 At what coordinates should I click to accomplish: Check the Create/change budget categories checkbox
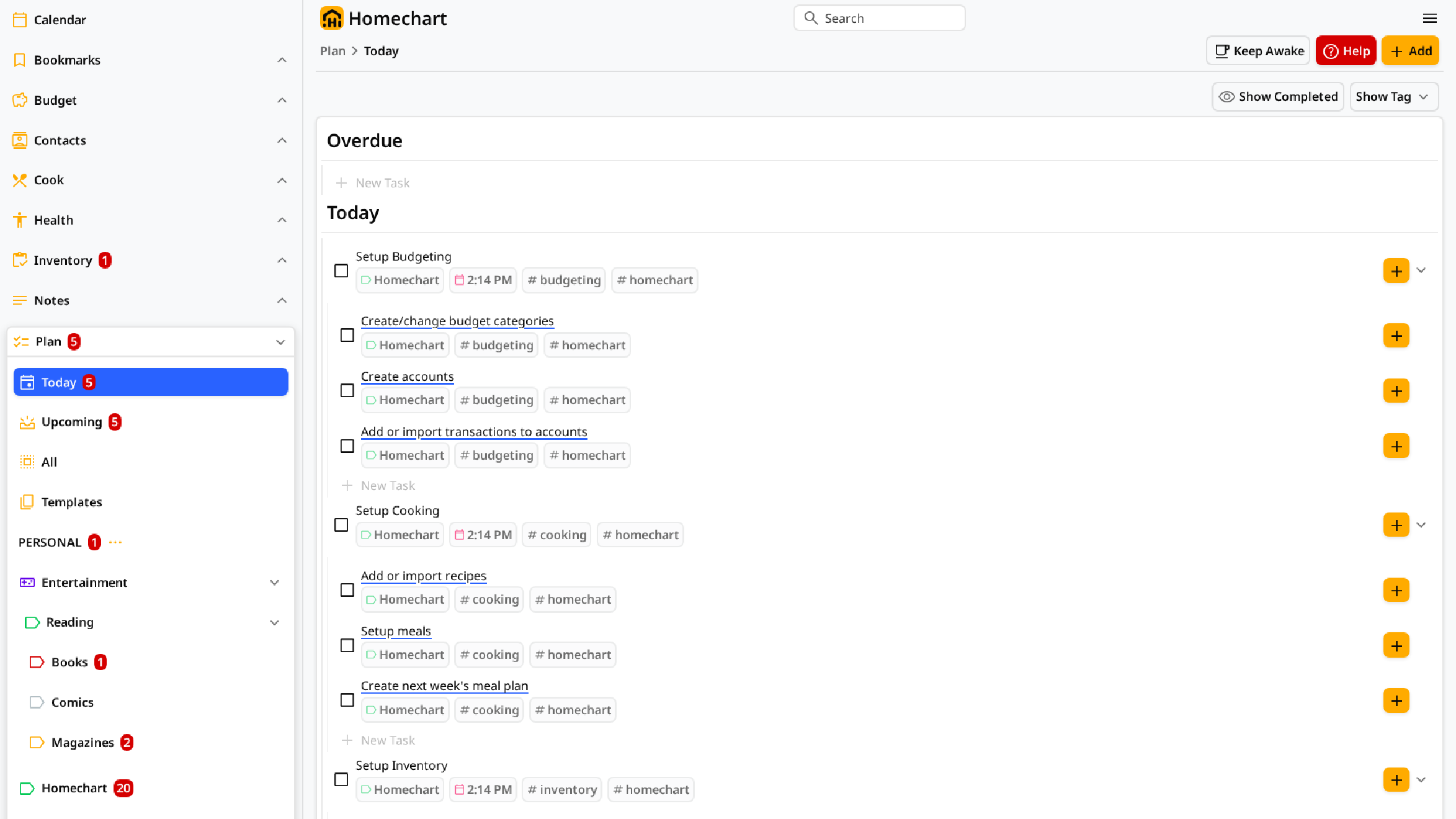coord(347,336)
